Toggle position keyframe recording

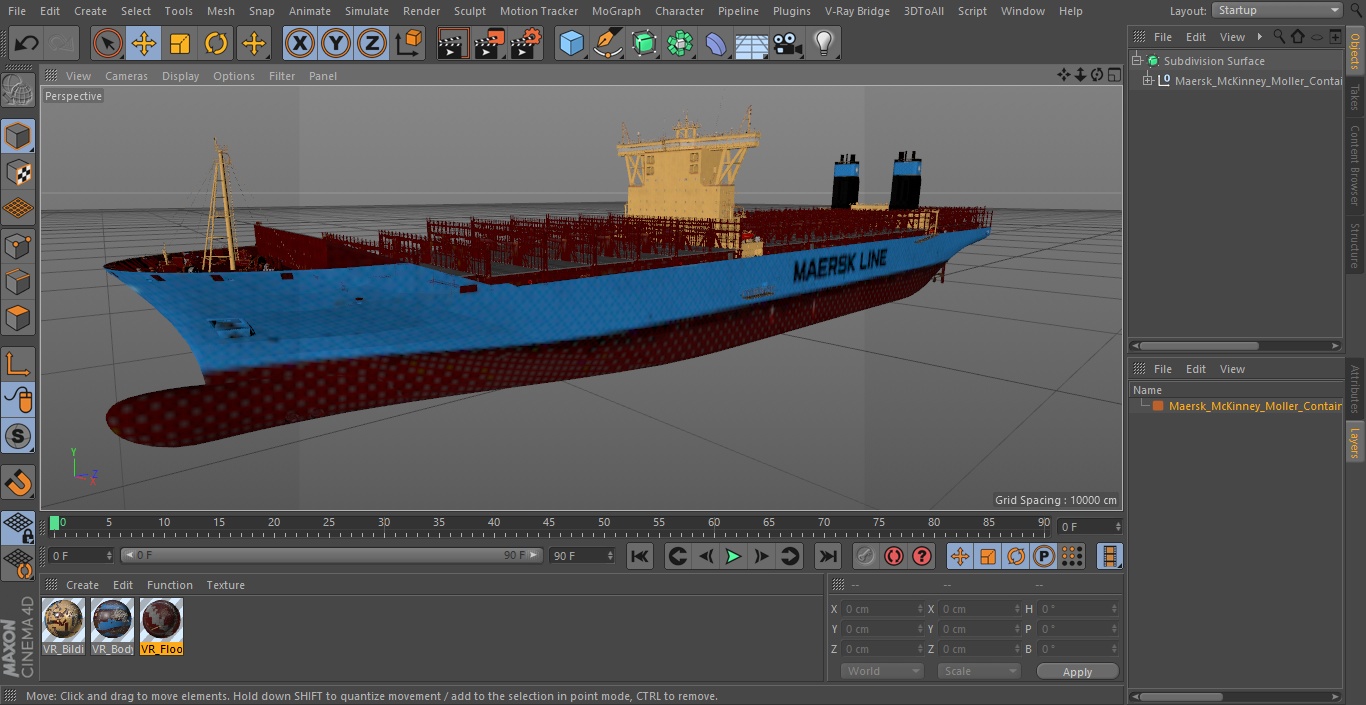point(960,556)
